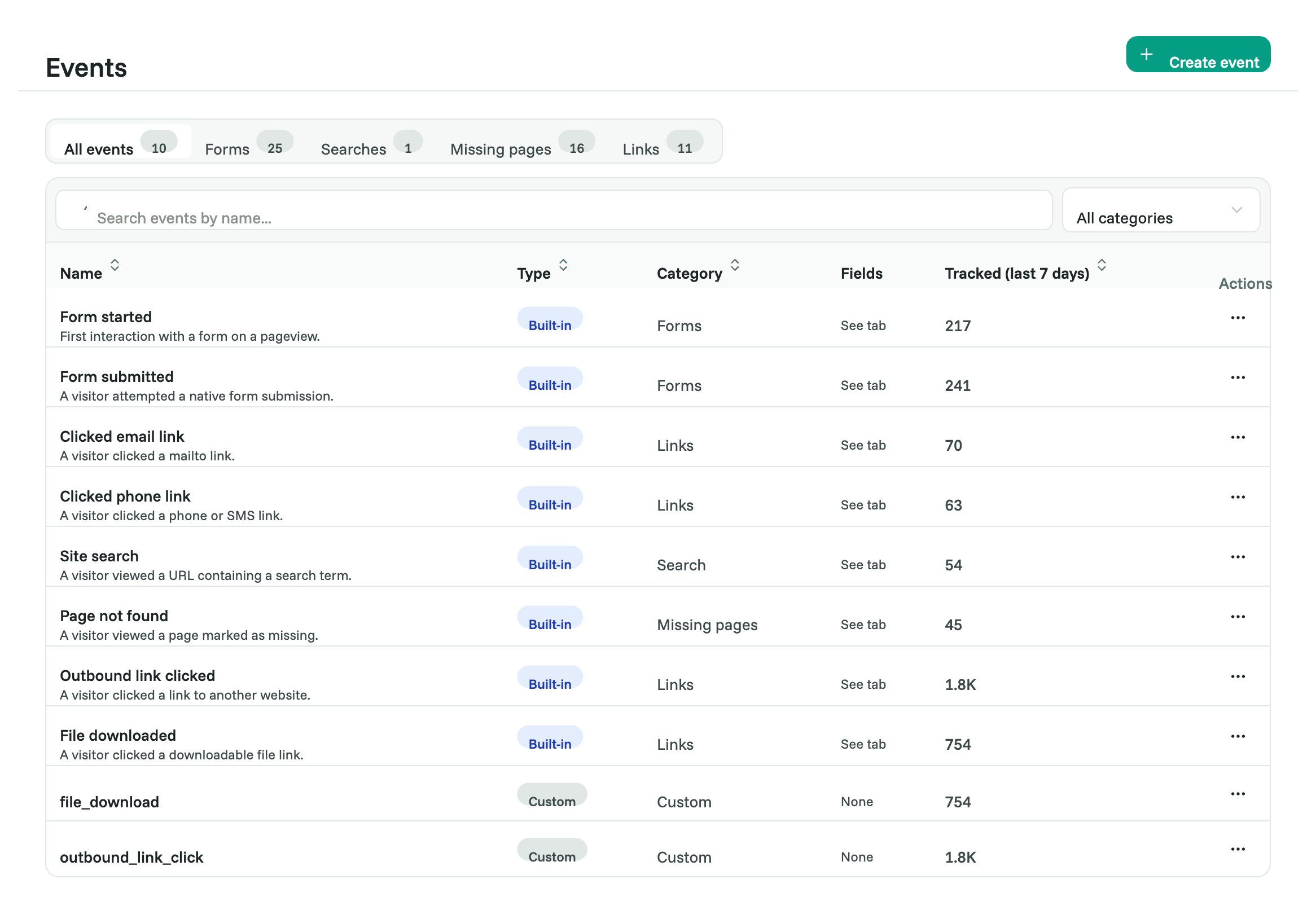This screenshot has height=923, width=1316.
Task: Open actions menu for Clicked phone link
Action: click(x=1238, y=496)
